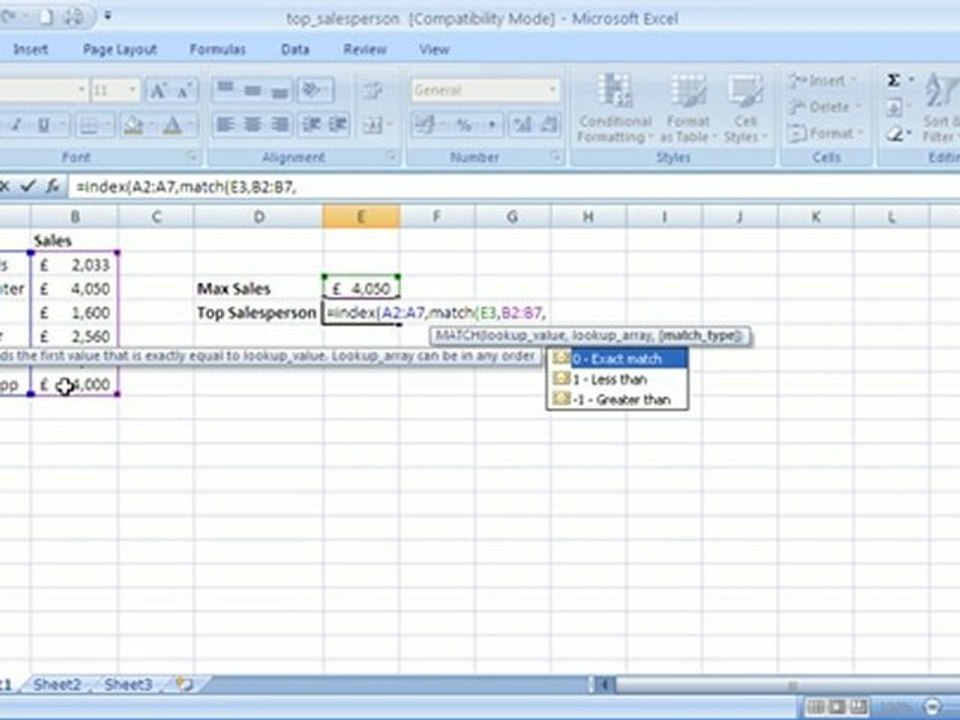Center text horizontally in cell
This screenshot has width=960, height=720.
click(x=252, y=125)
